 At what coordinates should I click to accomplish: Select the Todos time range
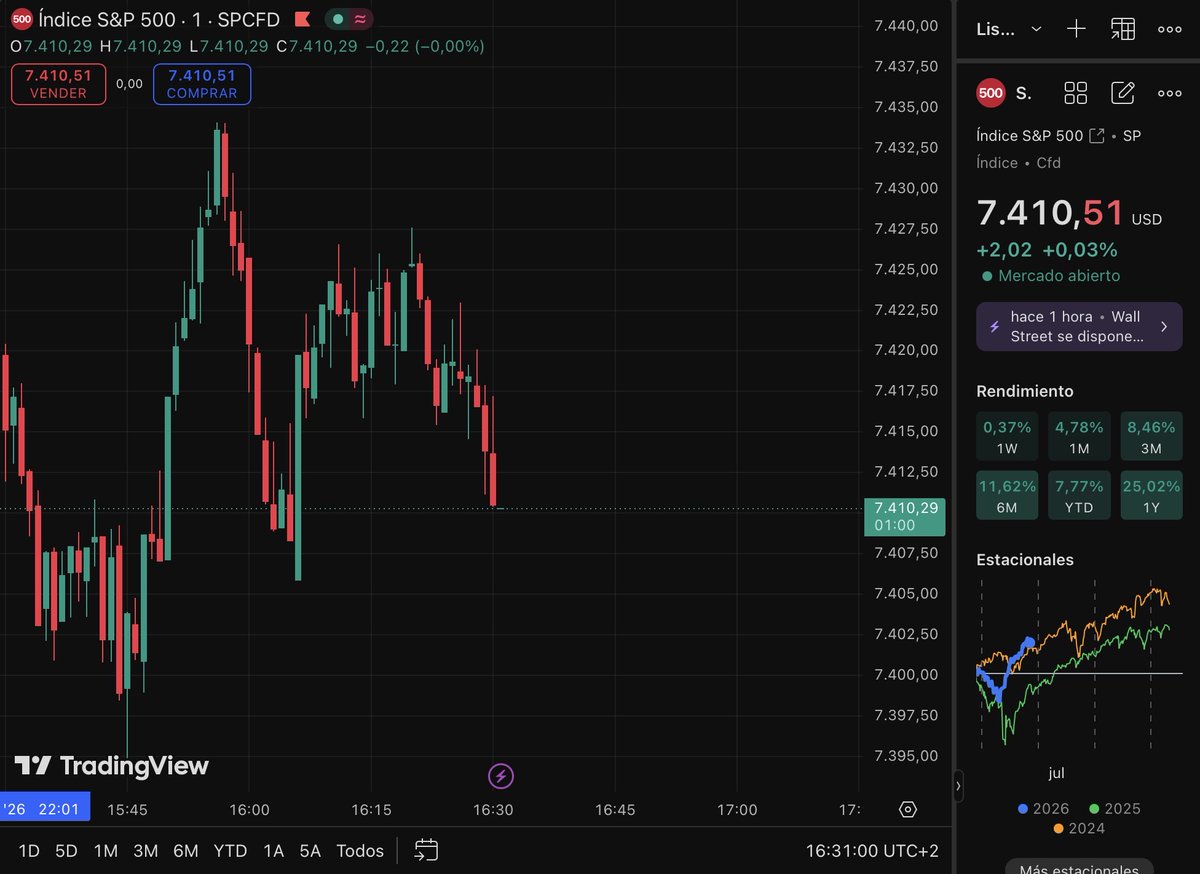[x=360, y=851]
